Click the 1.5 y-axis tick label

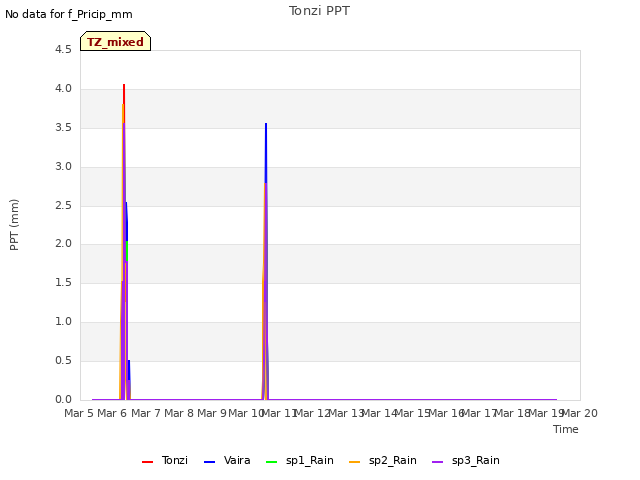(x=63, y=283)
